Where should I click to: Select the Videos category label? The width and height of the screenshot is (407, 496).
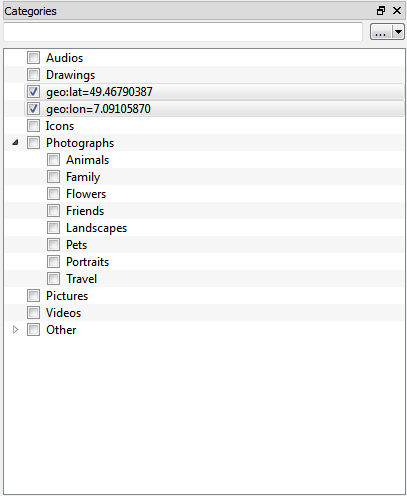point(63,313)
